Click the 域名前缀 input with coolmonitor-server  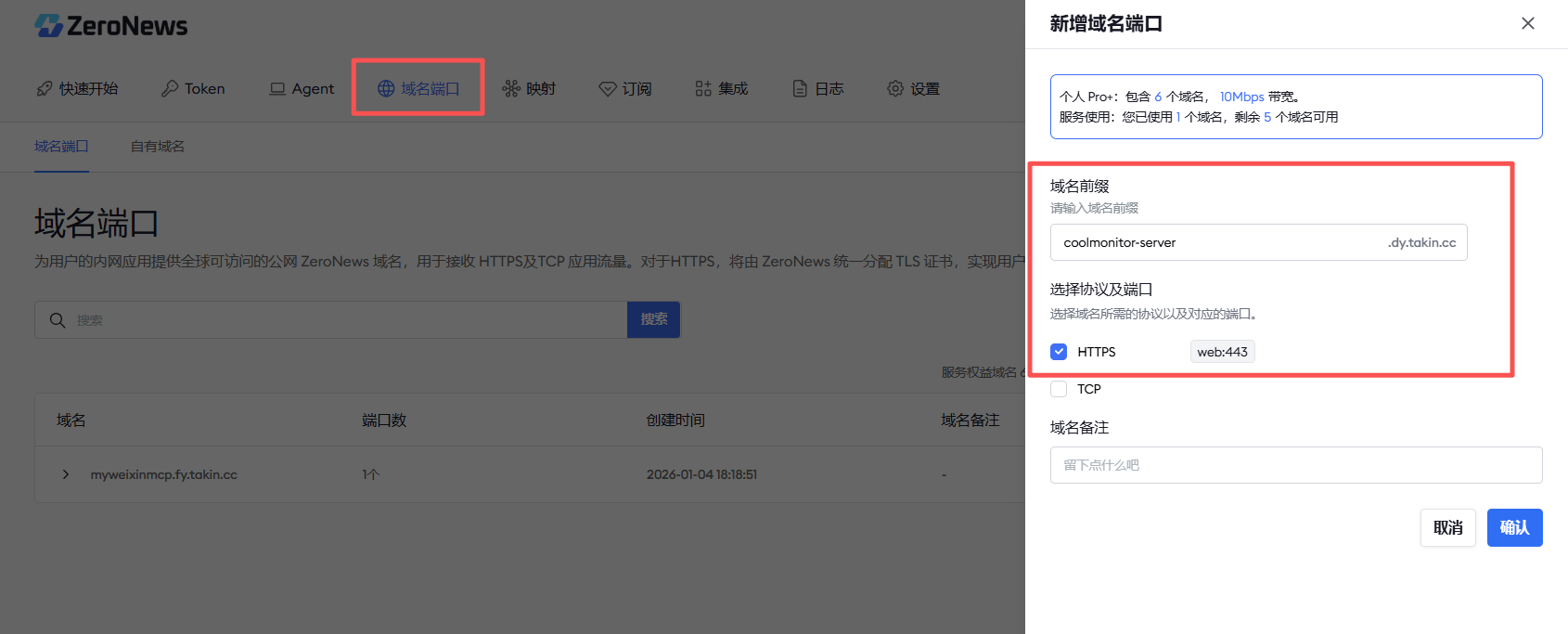[x=1259, y=242]
